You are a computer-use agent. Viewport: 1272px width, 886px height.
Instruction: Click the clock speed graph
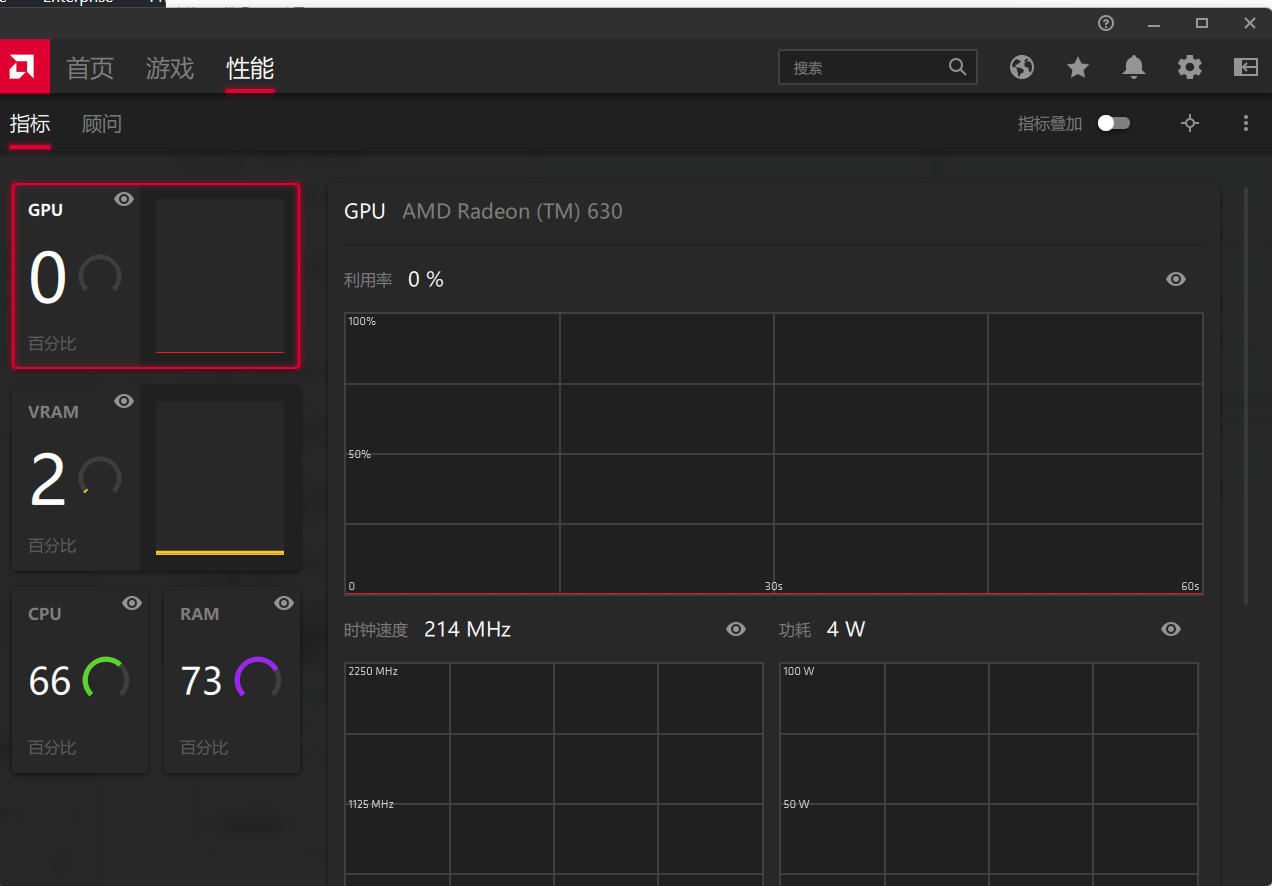pos(553,774)
